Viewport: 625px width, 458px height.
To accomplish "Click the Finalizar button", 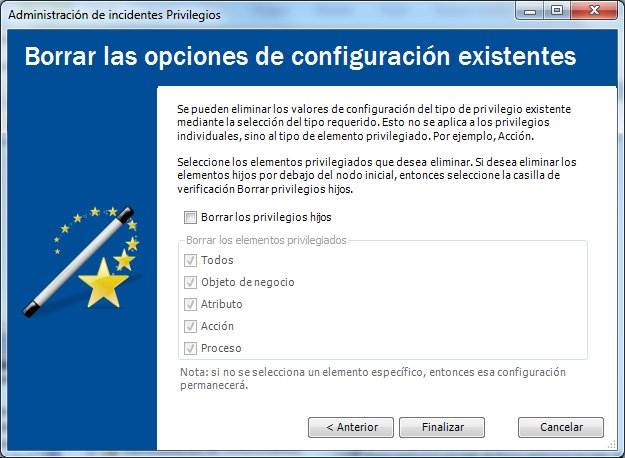I will tap(442, 427).
